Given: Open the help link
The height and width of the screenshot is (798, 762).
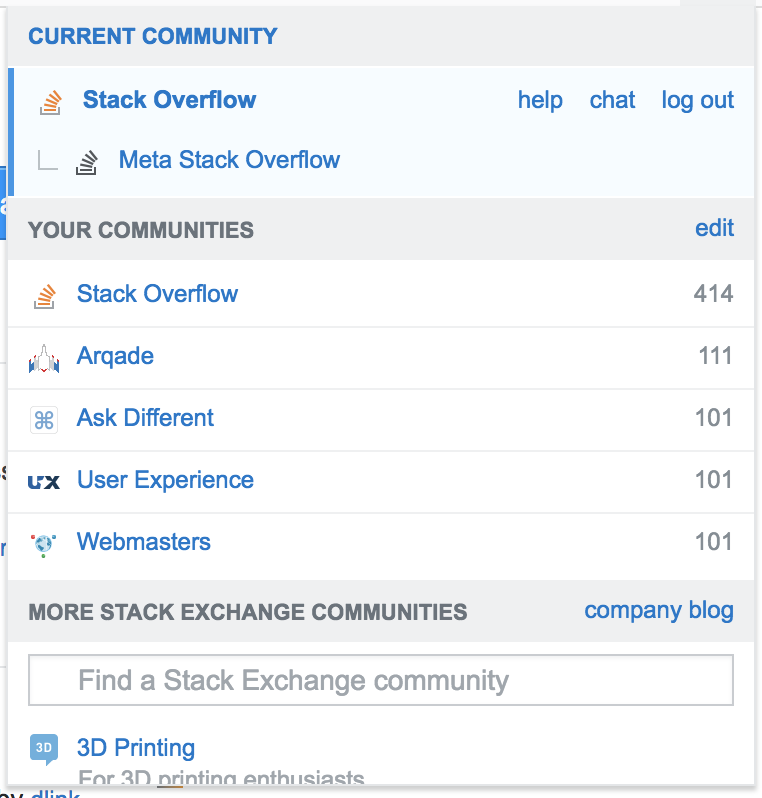Looking at the screenshot, I should click(x=540, y=100).
